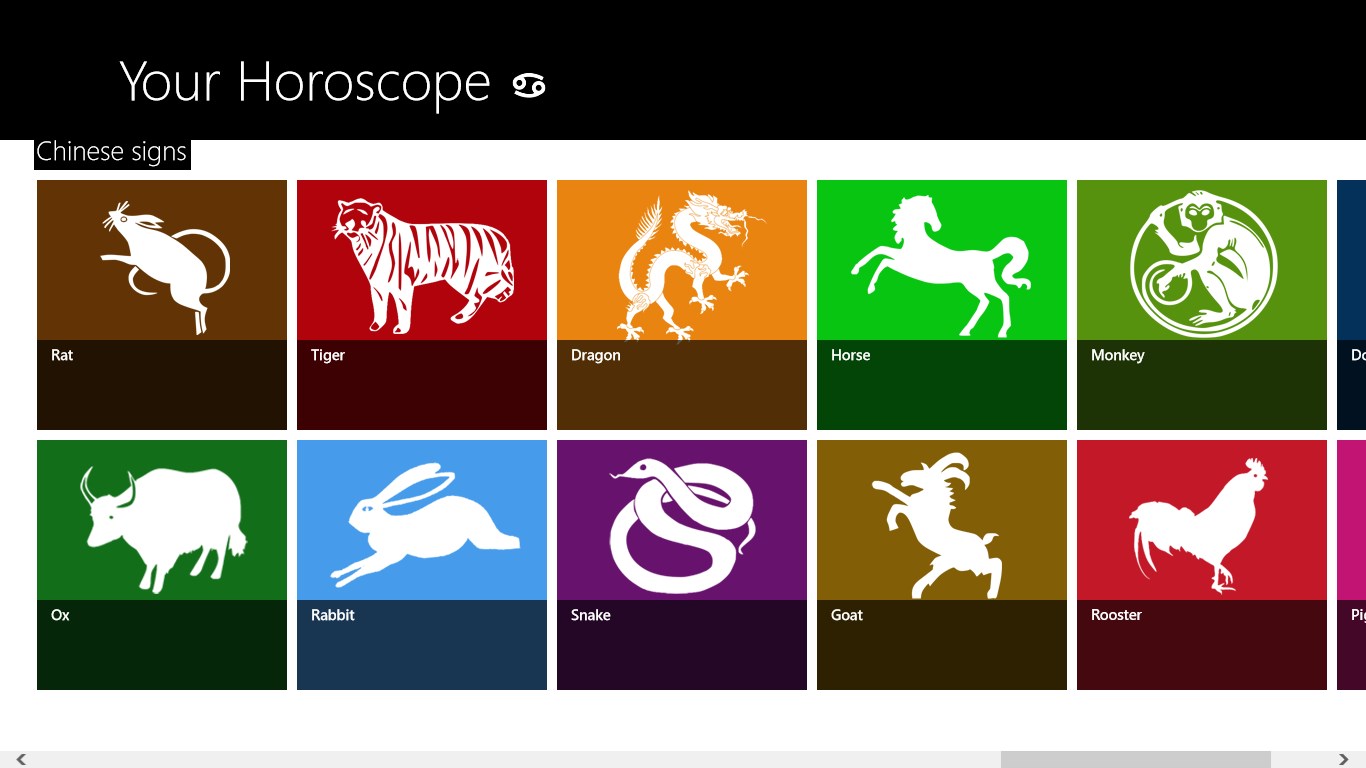Open the Chinese signs section header
This screenshot has height=768, width=1366.
point(112,152)
